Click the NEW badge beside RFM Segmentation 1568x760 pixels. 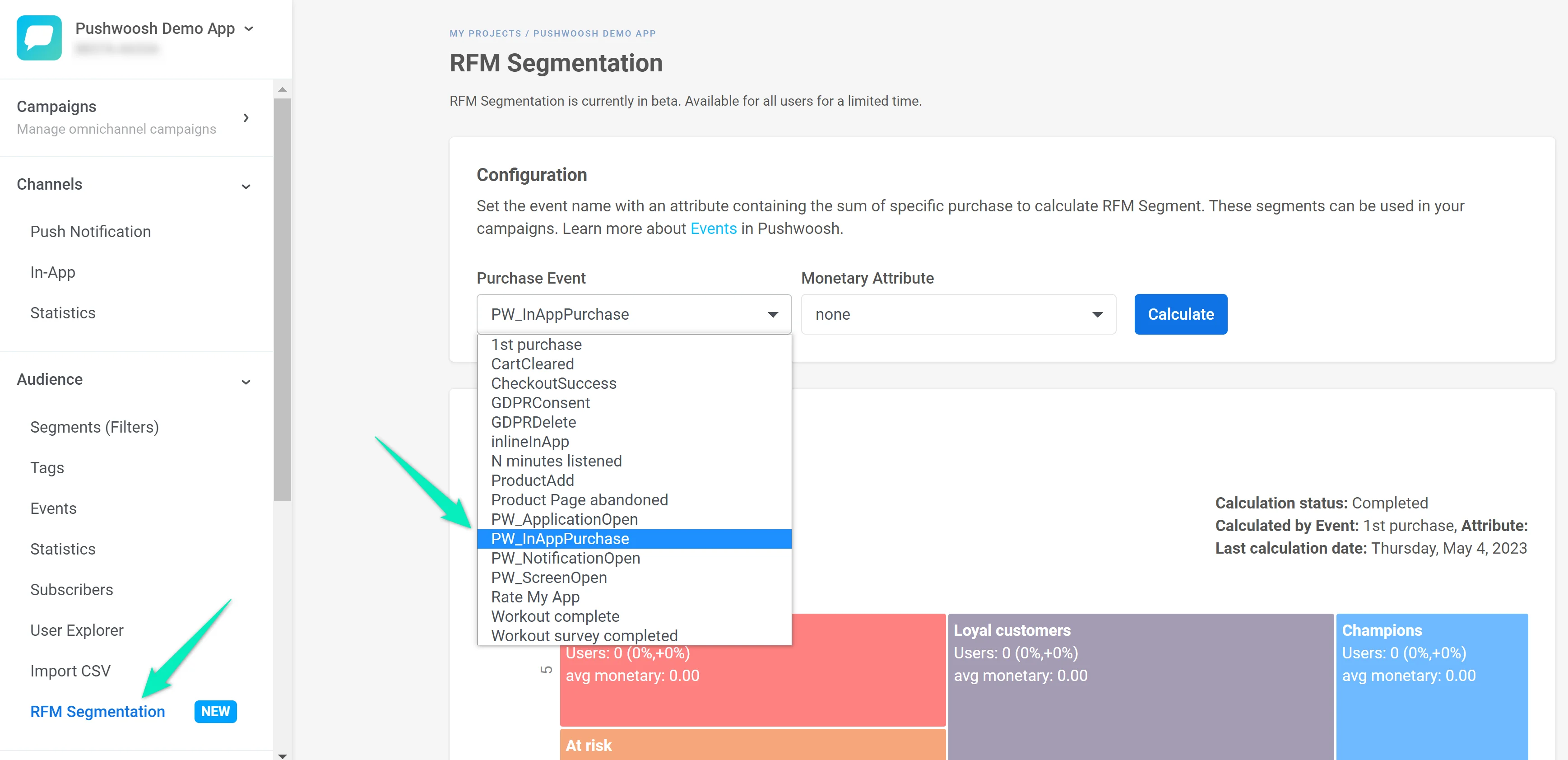(x=215, y=711)
